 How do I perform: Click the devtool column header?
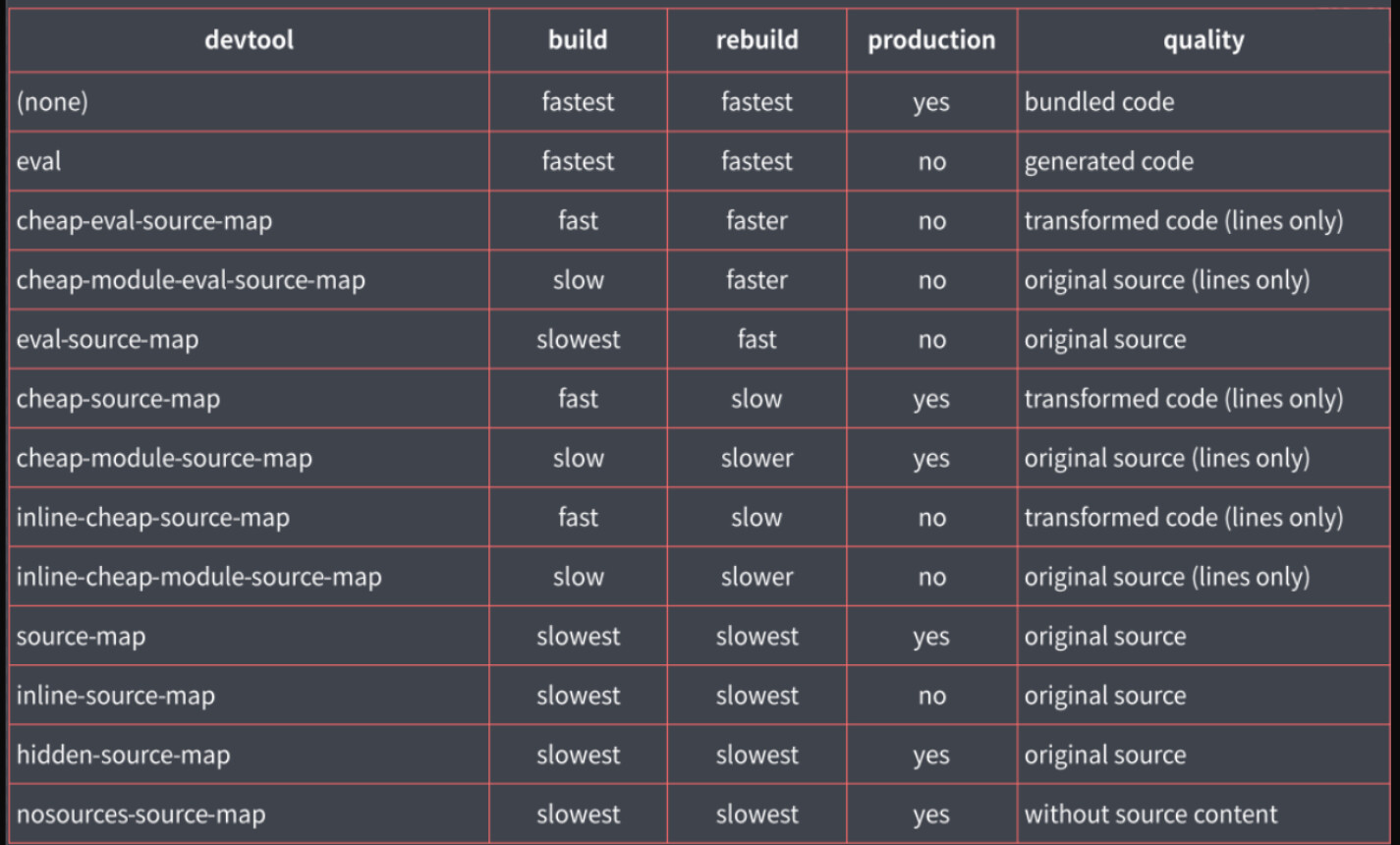(249, 40)
